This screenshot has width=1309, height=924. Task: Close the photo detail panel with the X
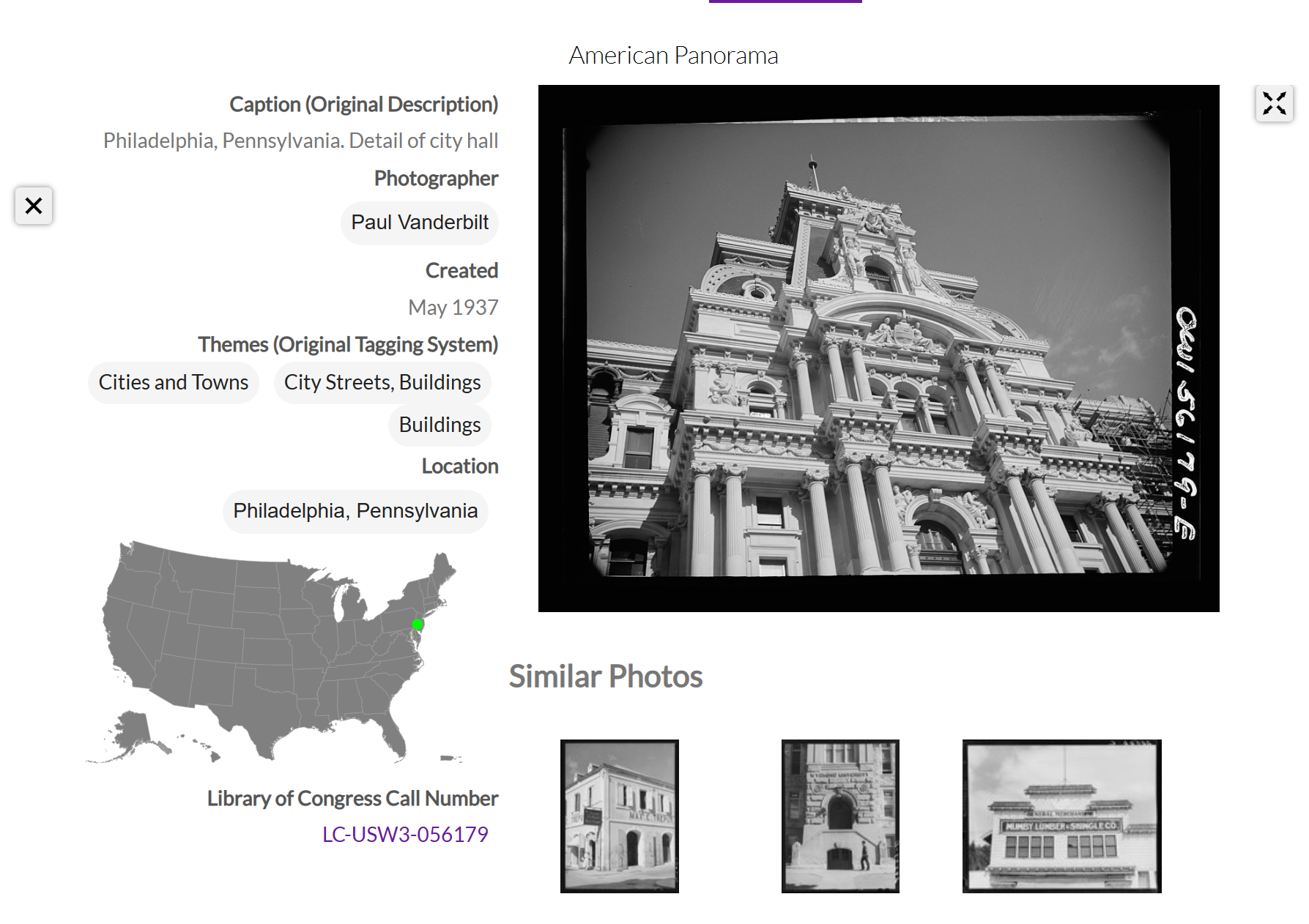pos(34,206)
